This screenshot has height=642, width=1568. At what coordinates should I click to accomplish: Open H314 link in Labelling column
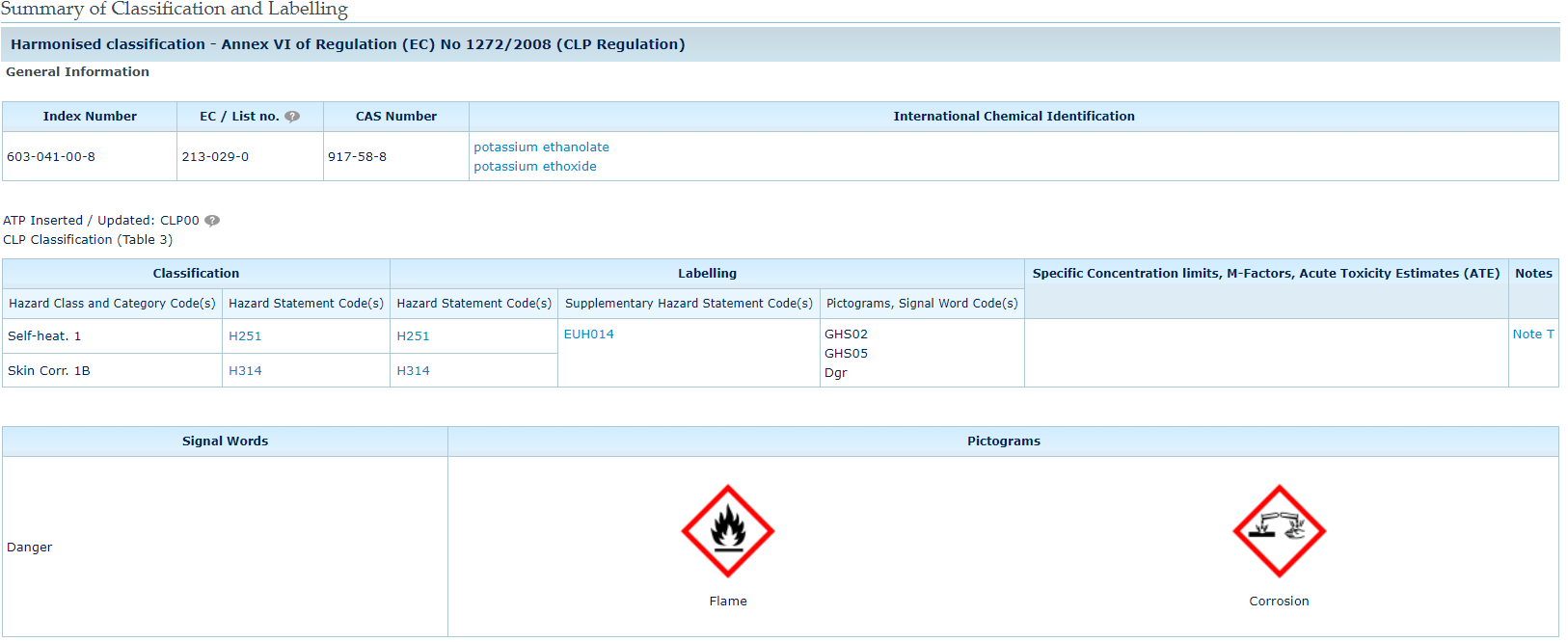[x=413, y=371]
